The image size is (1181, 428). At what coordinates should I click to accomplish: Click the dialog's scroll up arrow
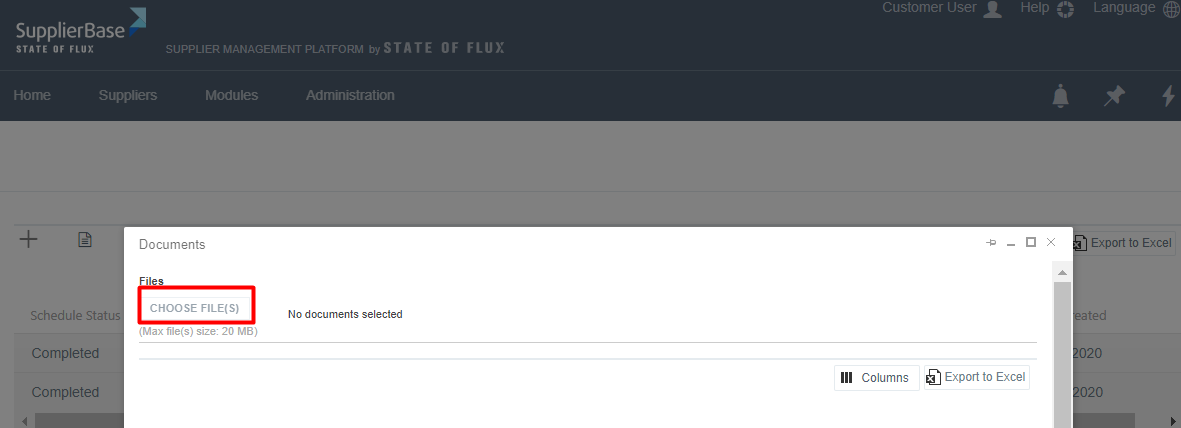1063,273
